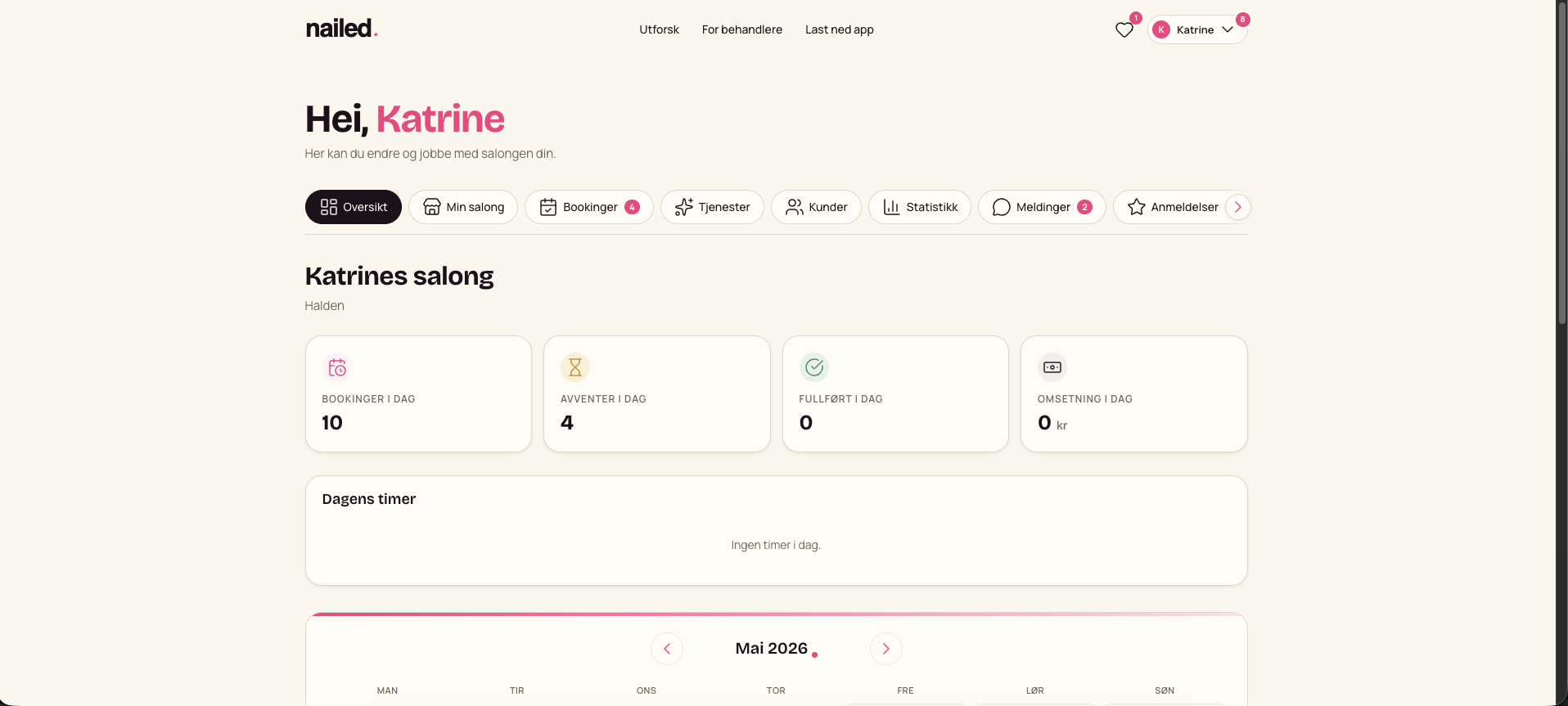Viewport: 1568px width, 706px height.
Task: Go to next month in calendar
Action: [886, 649]
